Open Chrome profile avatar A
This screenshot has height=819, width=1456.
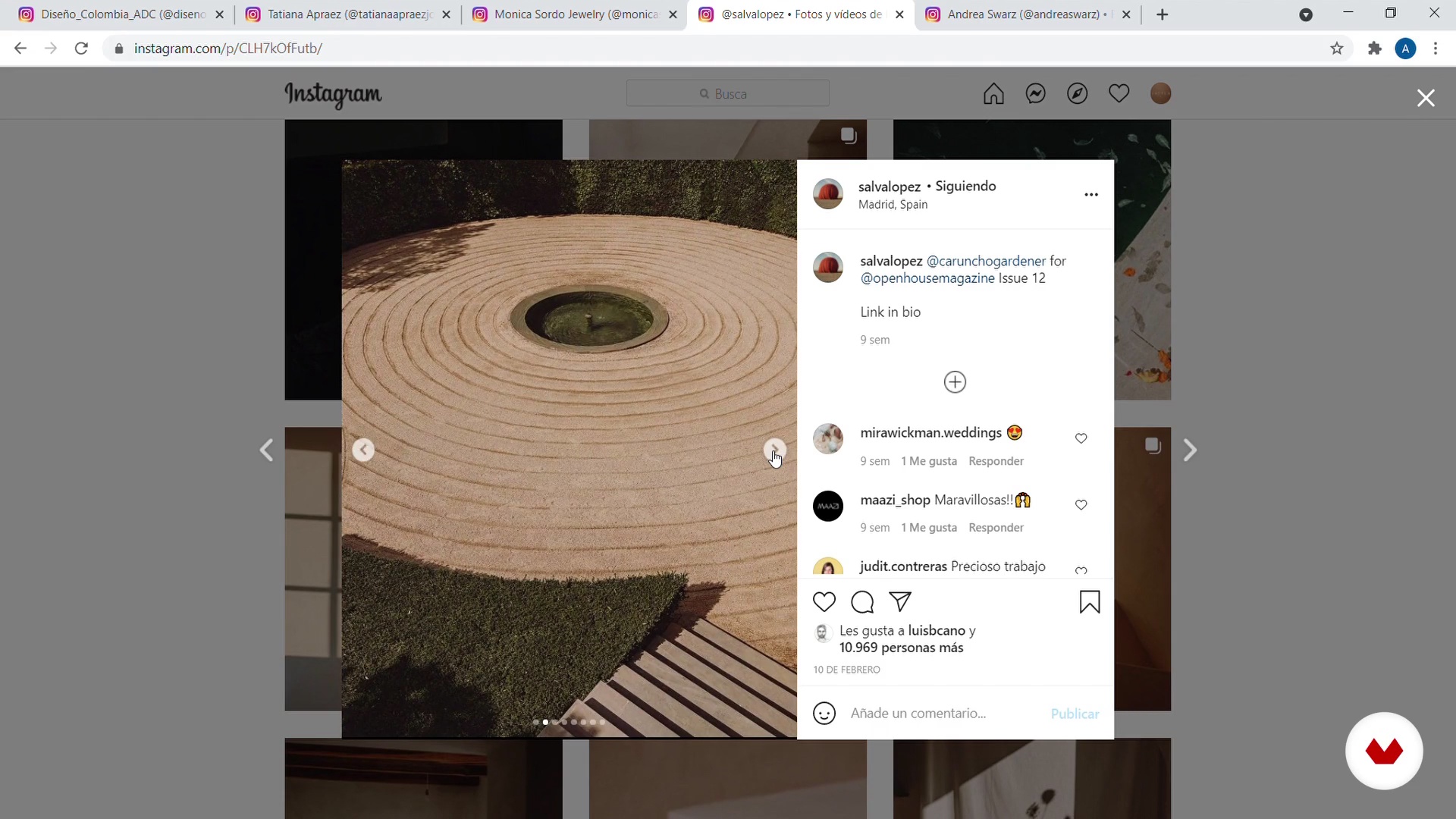point(1405,49)
